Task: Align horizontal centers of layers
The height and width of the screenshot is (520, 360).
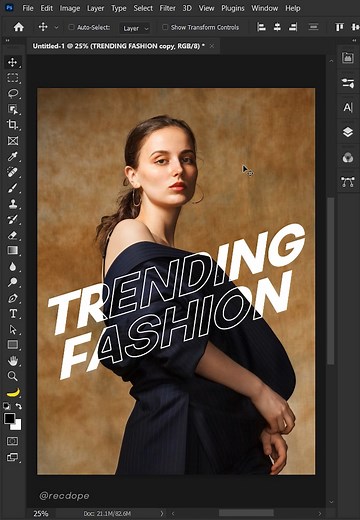Action: (277, 27)
